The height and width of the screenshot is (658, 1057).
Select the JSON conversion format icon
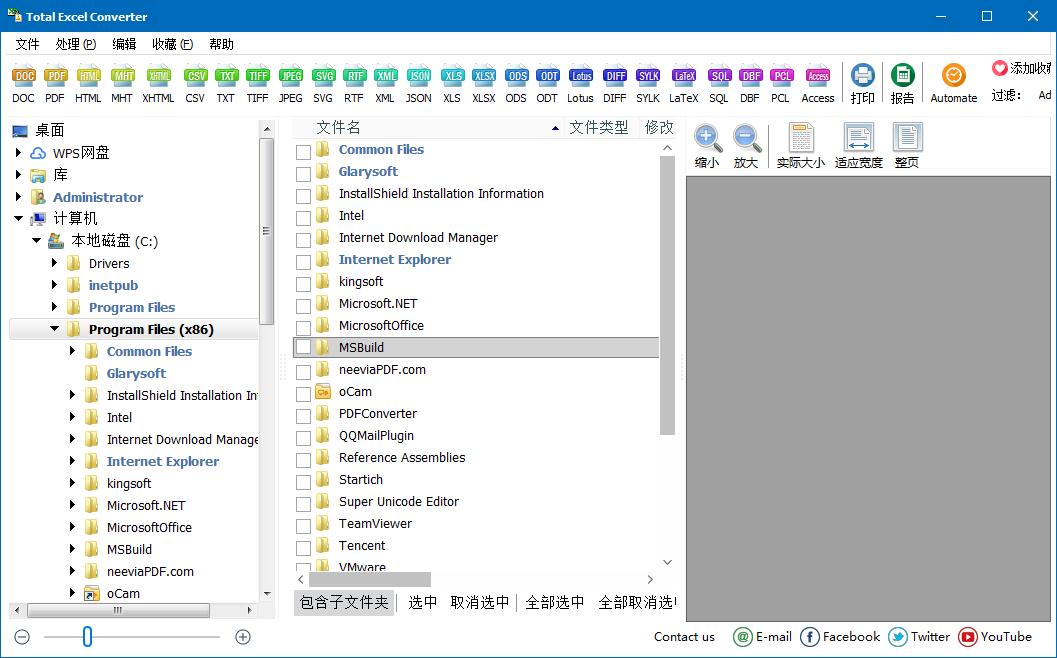click(418, 76)
